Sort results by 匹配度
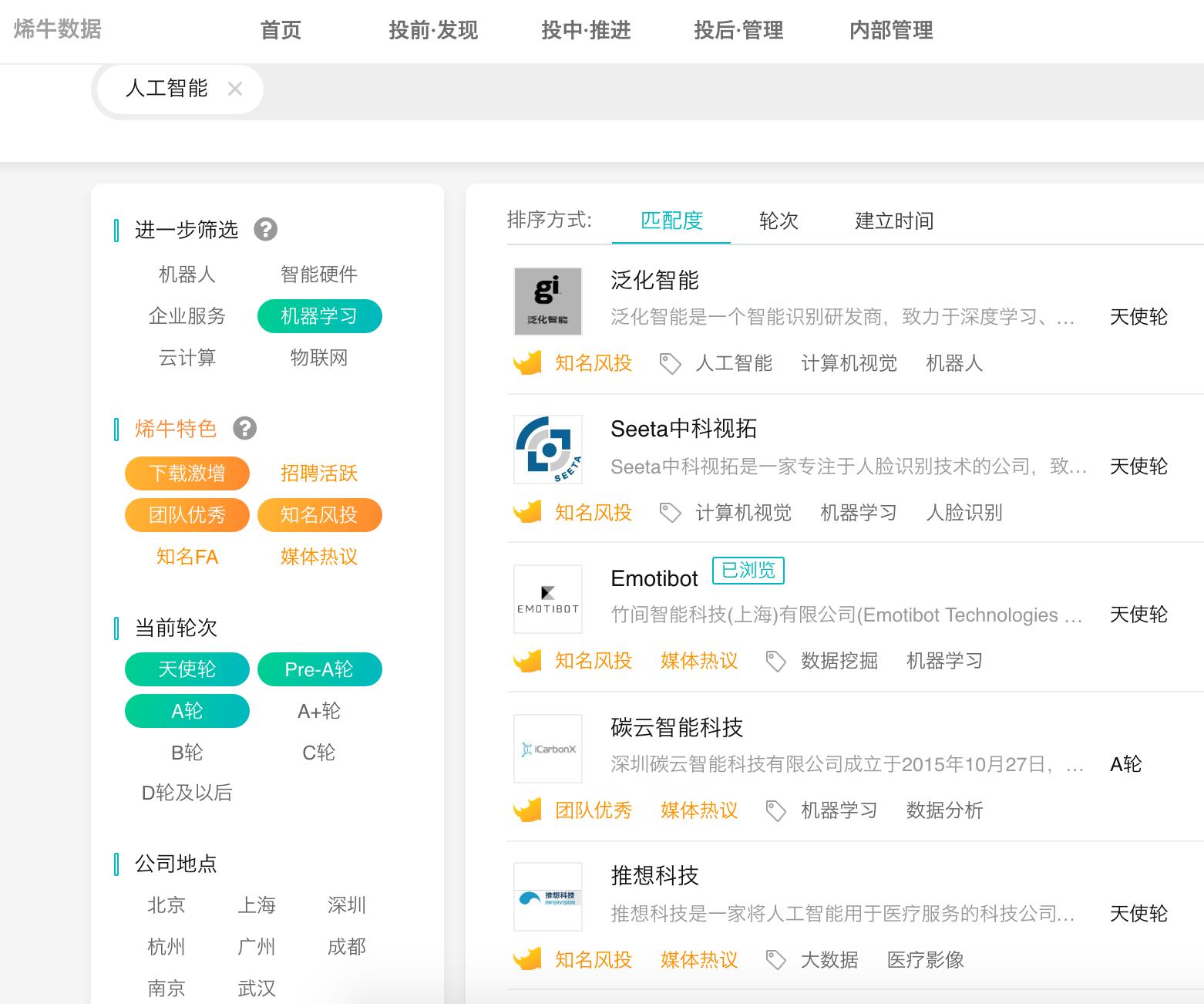 point(671,221)
